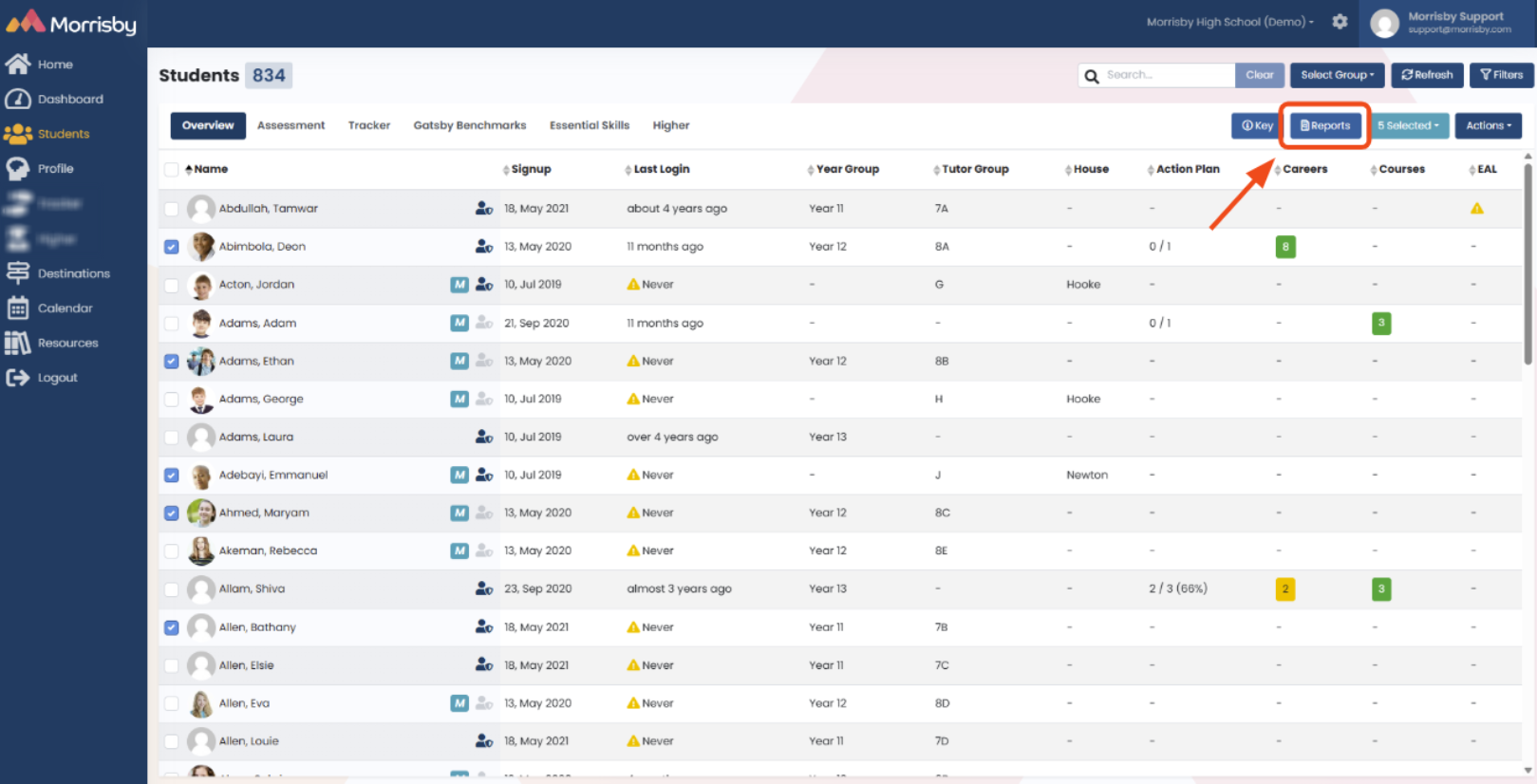The image size is (1537, 784).
Task: Click the Refresh button
Action: (1427, 75)
